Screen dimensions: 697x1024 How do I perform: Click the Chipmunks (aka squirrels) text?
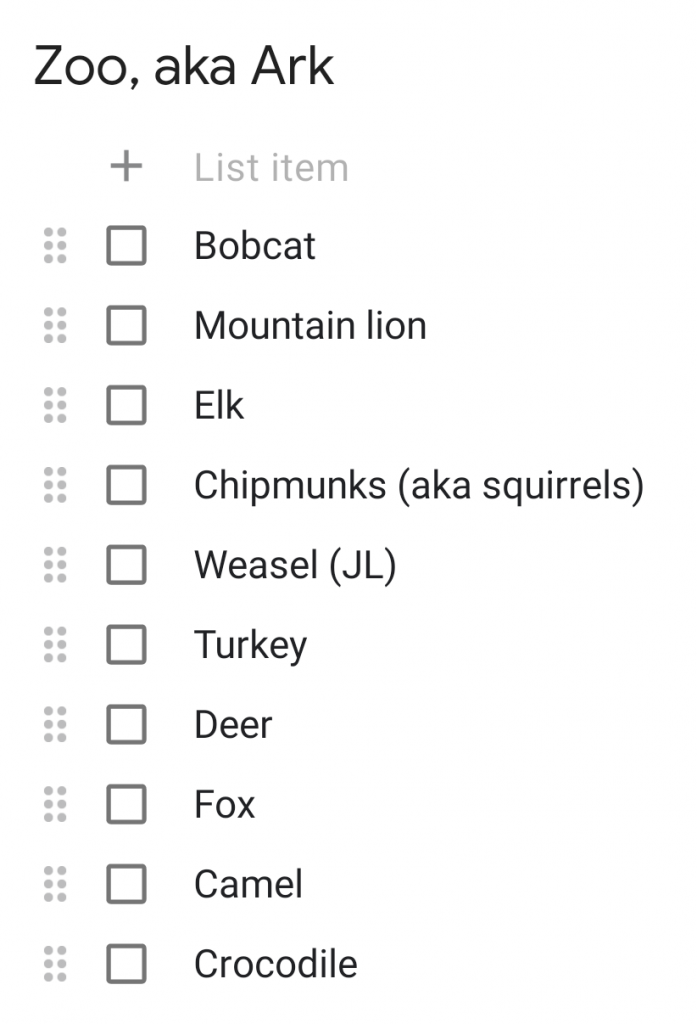tap(418, 486)
